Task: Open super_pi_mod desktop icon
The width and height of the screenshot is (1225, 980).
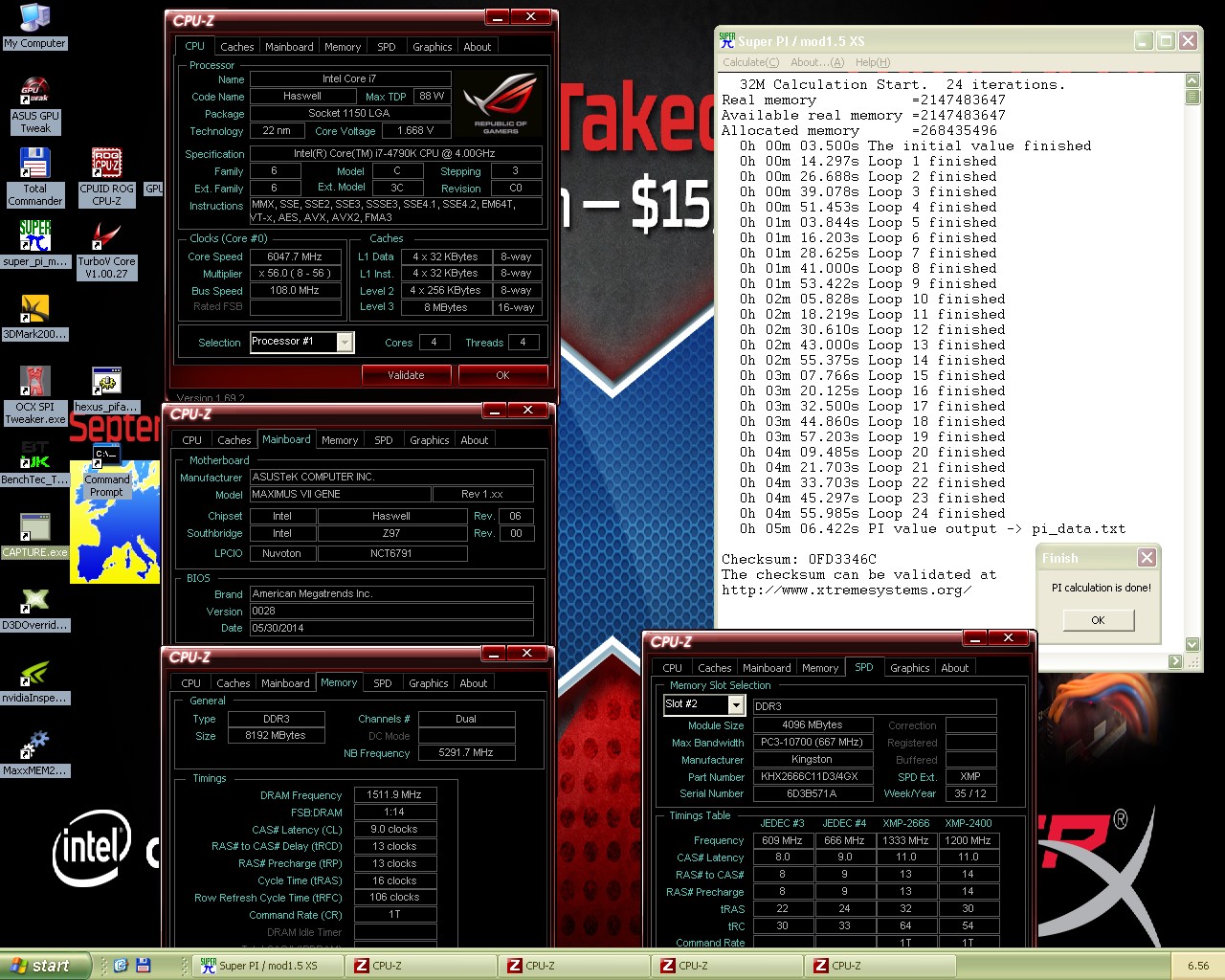Action: click(x=35, y=244)
